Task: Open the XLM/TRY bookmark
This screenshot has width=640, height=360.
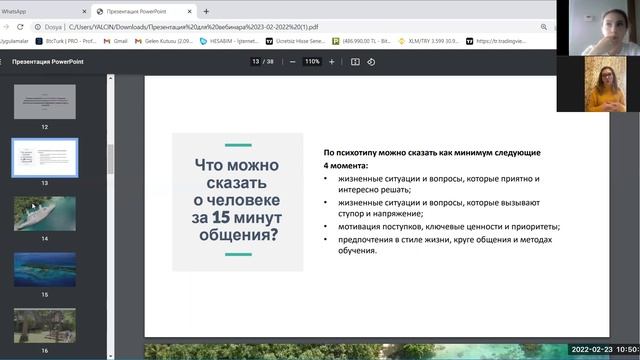Action: click(429, 41)
